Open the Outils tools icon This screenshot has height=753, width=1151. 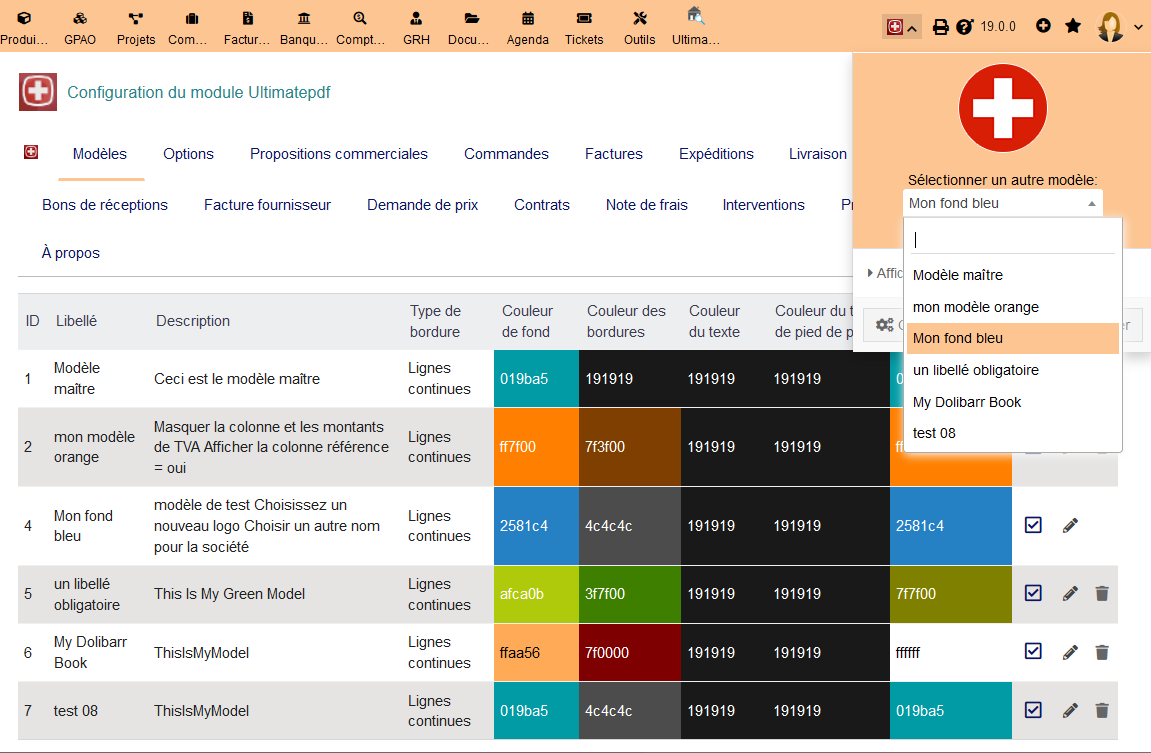pos(640,19)
